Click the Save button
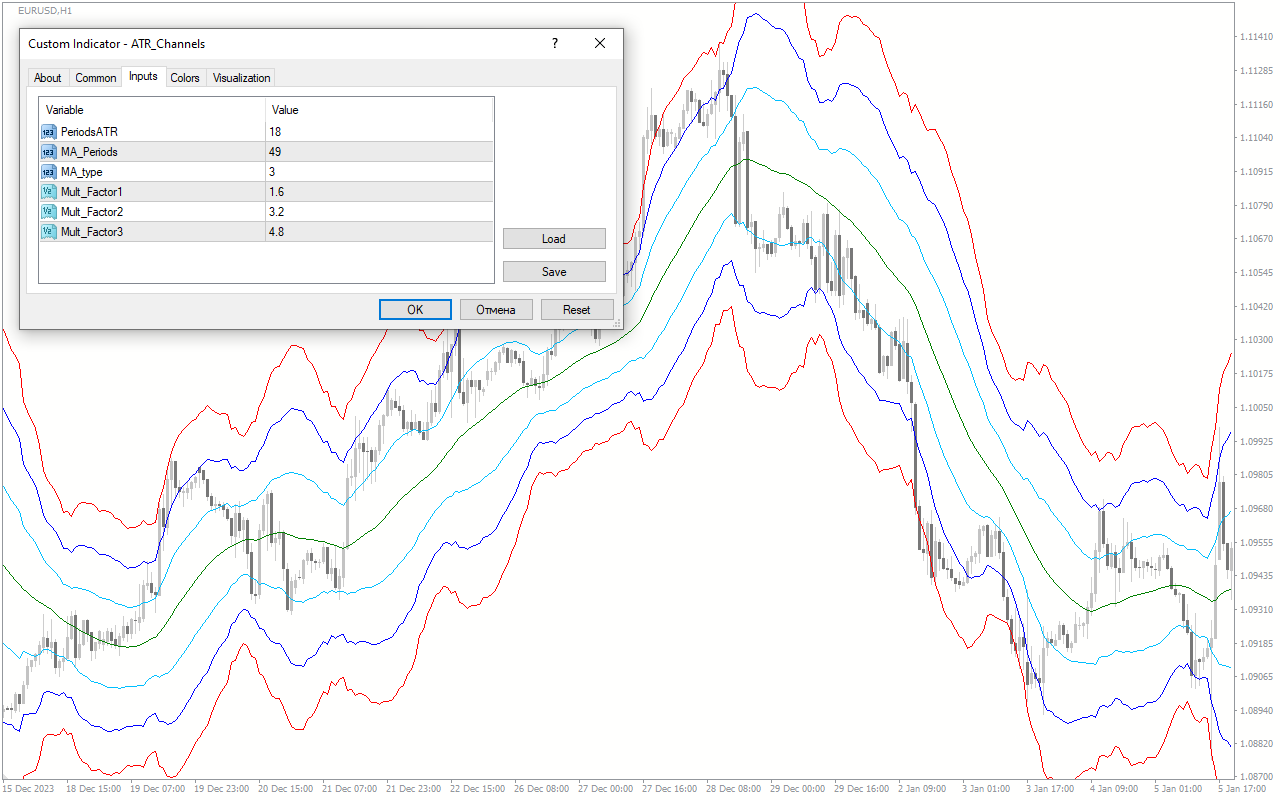This screenshot has width=1280, height=800. point(554,272)
